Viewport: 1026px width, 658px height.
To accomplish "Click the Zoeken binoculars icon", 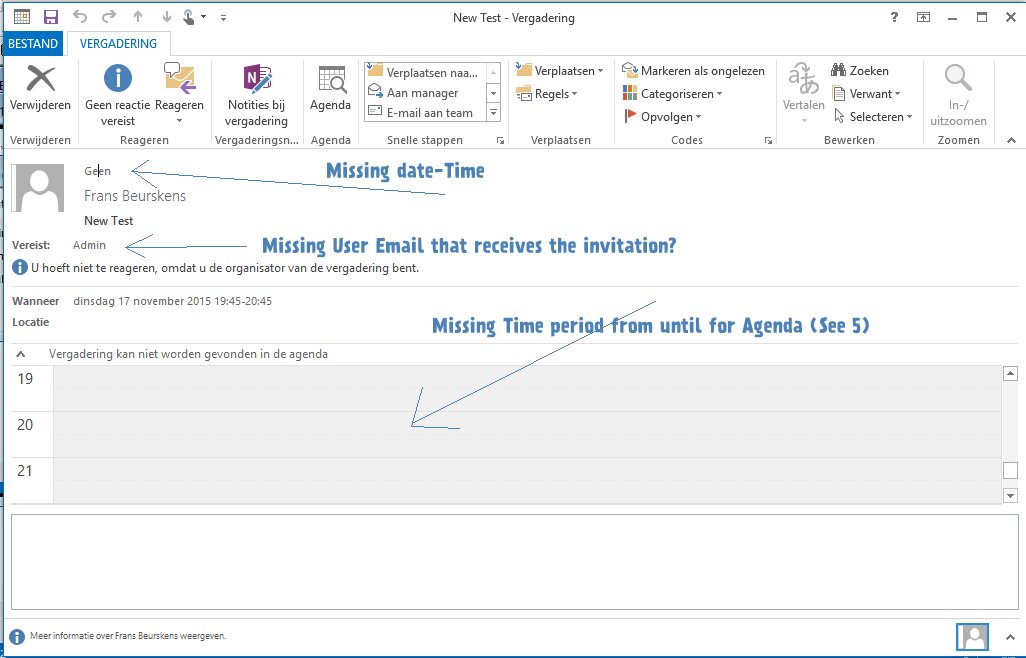I will pos(839,71).
